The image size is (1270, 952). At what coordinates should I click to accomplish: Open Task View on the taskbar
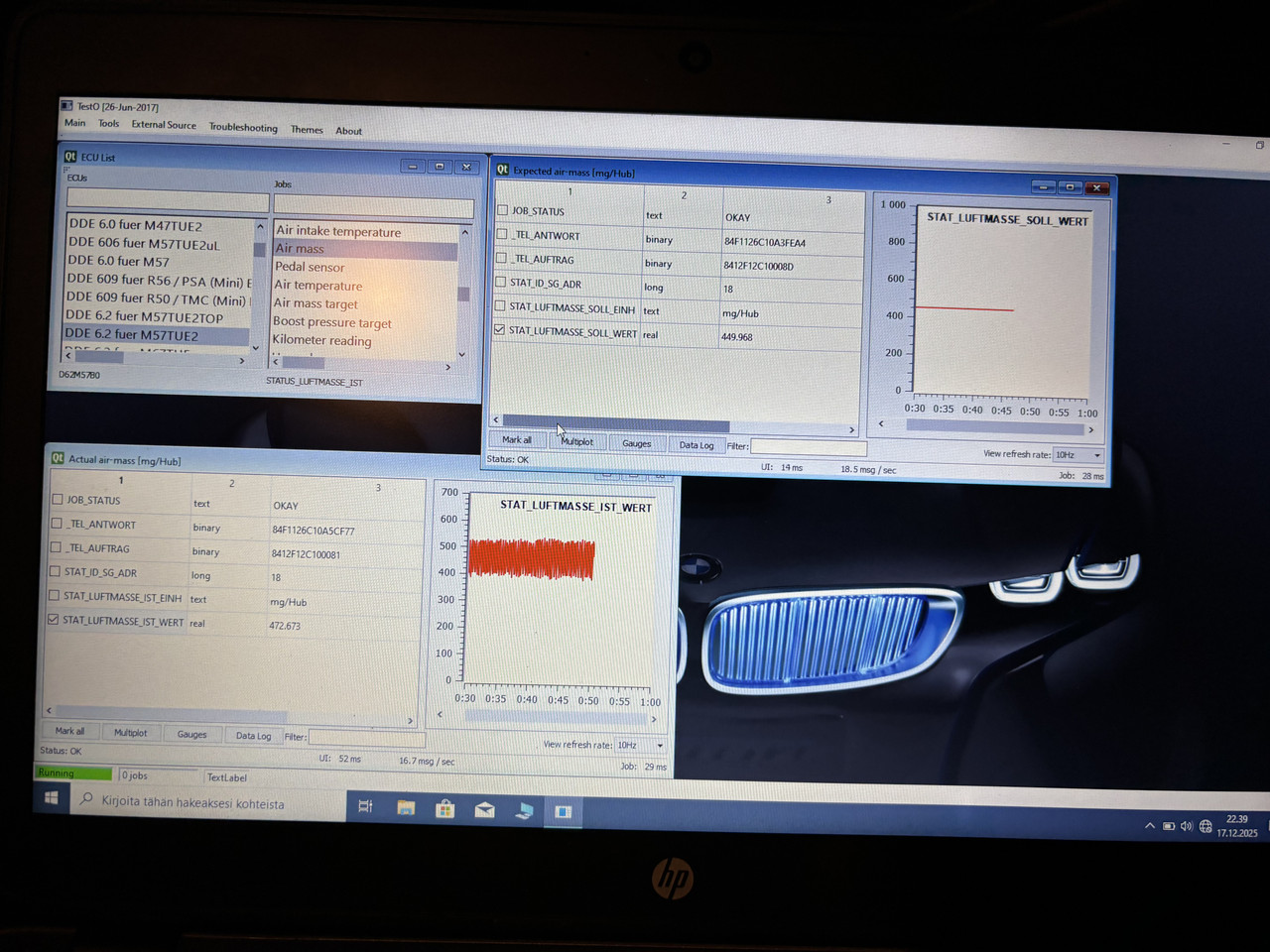[x=365, y=806]
